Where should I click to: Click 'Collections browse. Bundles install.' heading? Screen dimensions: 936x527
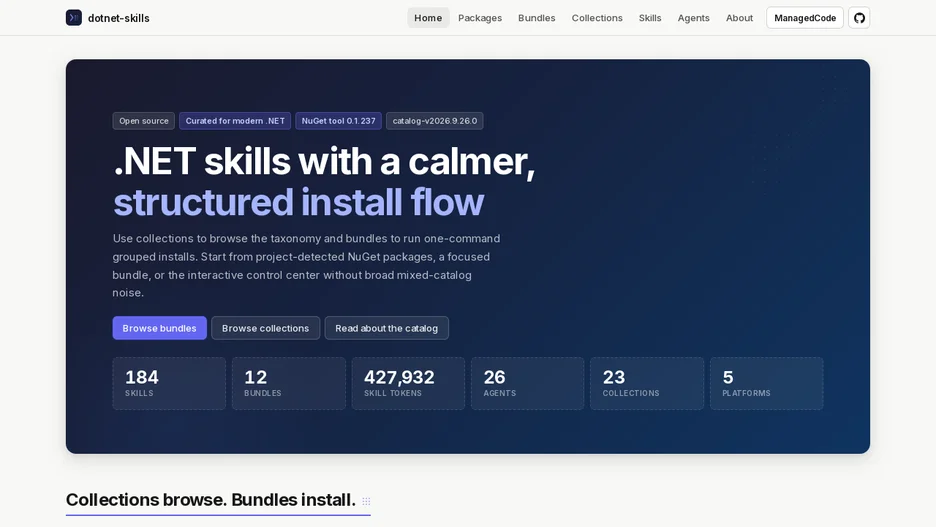(x=211, y=500)
